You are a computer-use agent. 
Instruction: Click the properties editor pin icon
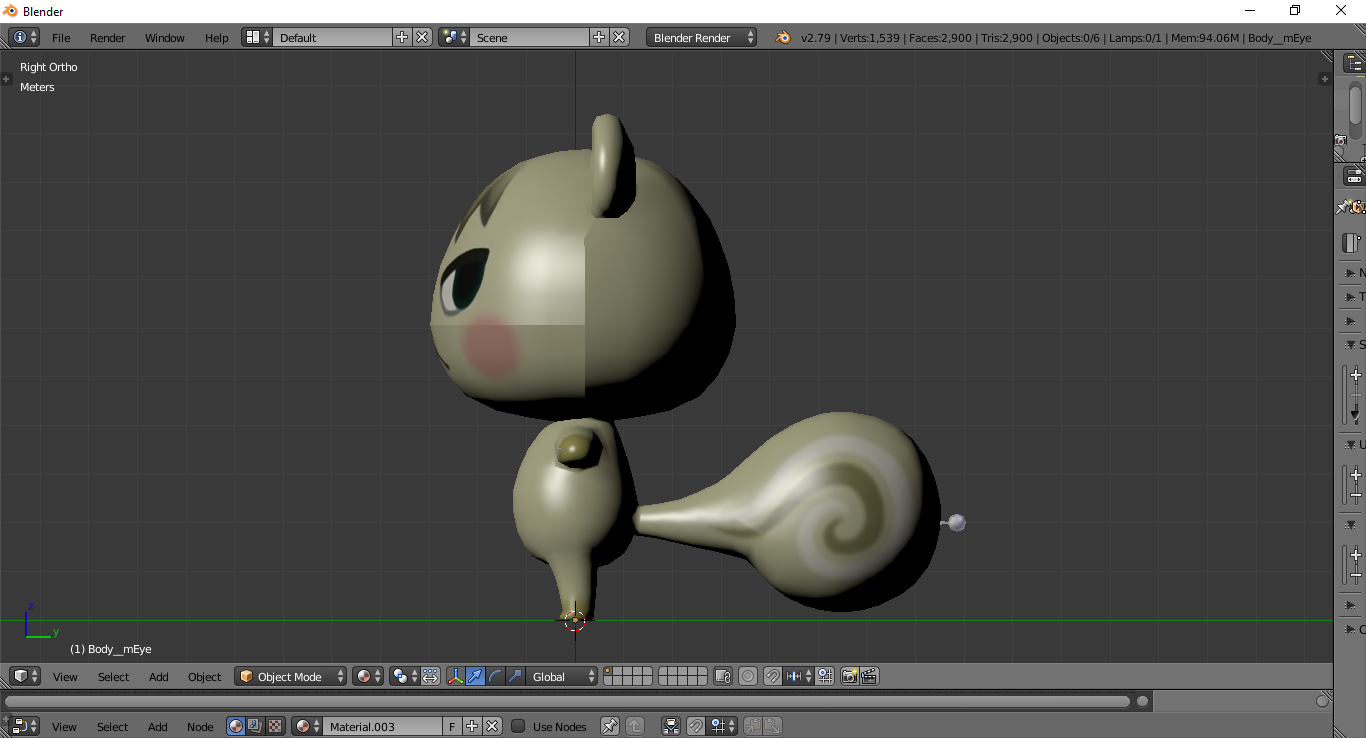tap(1342, 207)
